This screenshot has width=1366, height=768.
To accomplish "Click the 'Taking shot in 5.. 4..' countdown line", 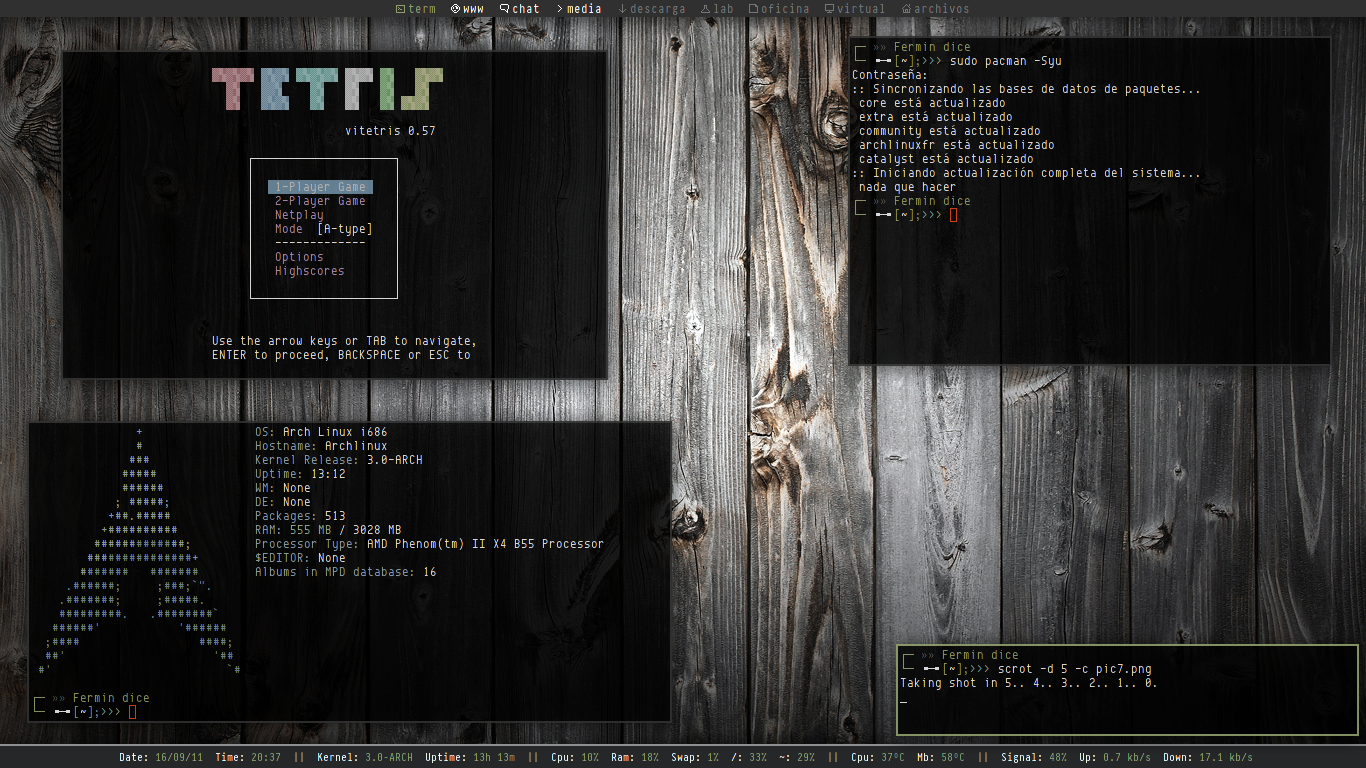I will [1029, 683].
